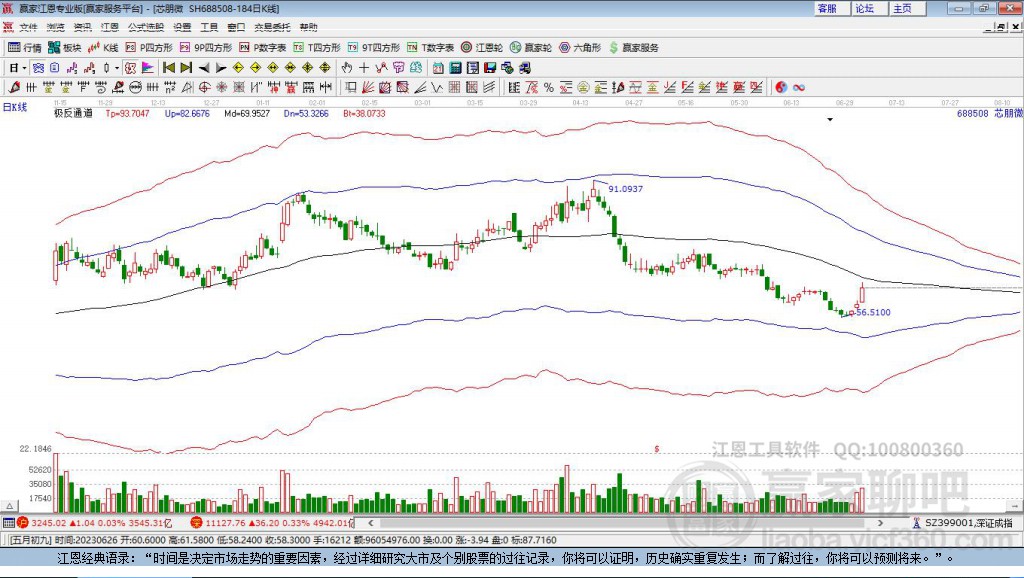Expand the candlestick style dropdown arrow

pos(117,68)
